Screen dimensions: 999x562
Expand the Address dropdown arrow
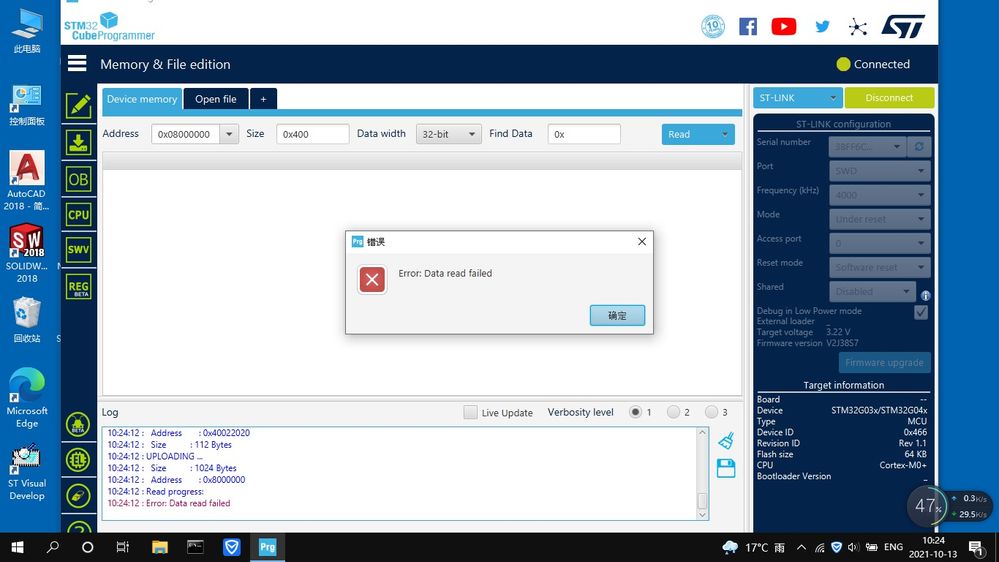[x=229, y=134]
